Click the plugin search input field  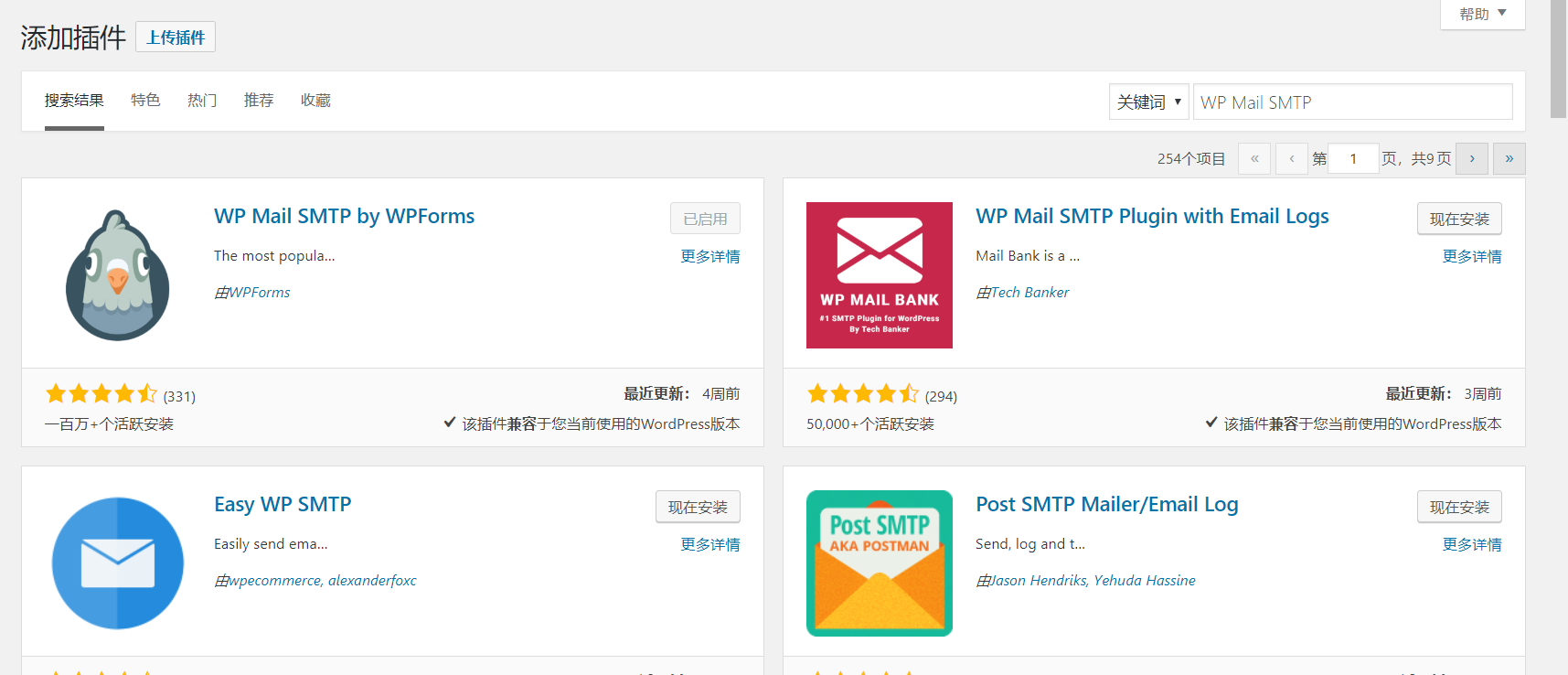pos(1352,102)
